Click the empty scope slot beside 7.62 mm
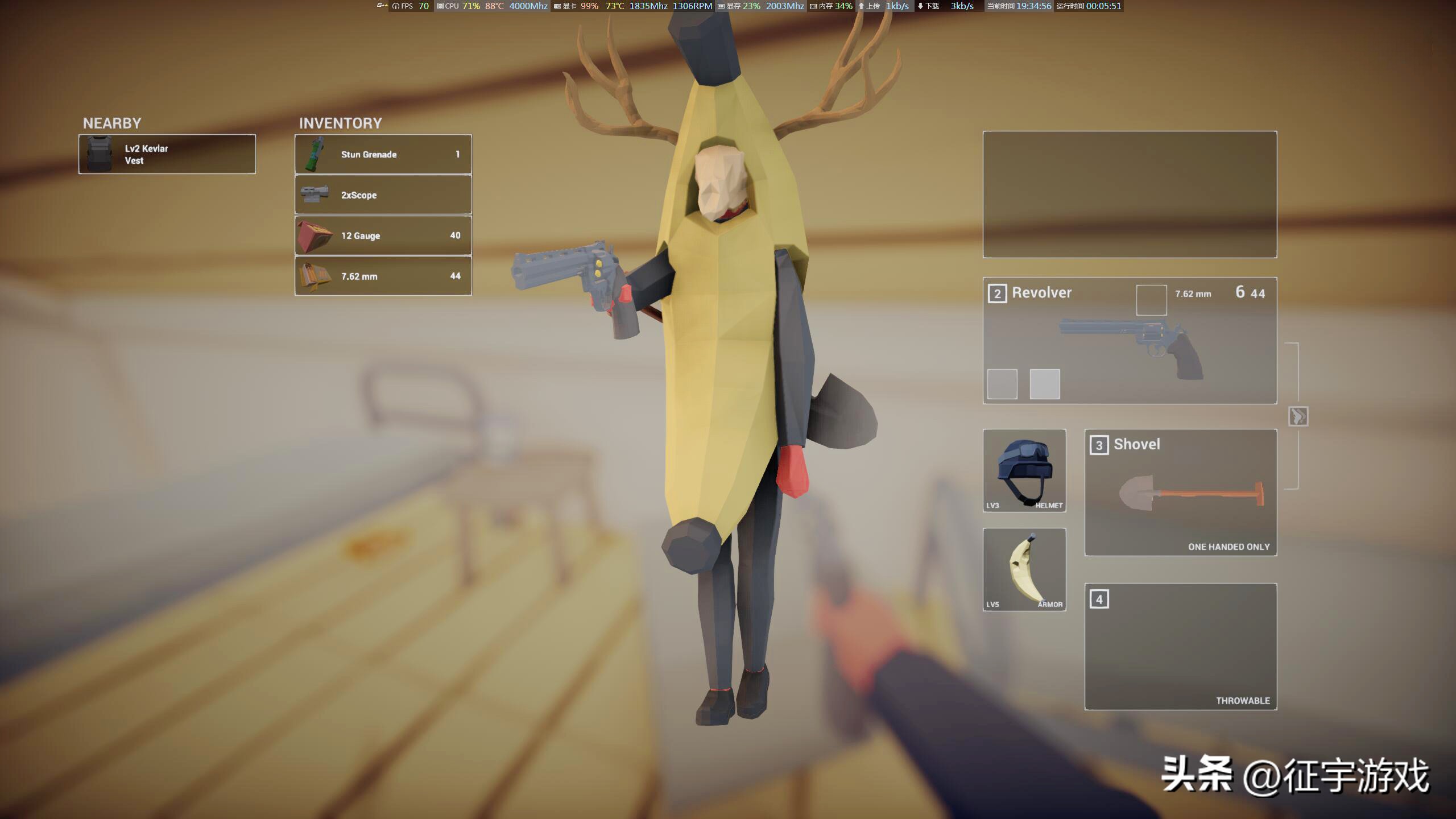The width and height of the screenshot is (1456, 819). (1151, 300)
